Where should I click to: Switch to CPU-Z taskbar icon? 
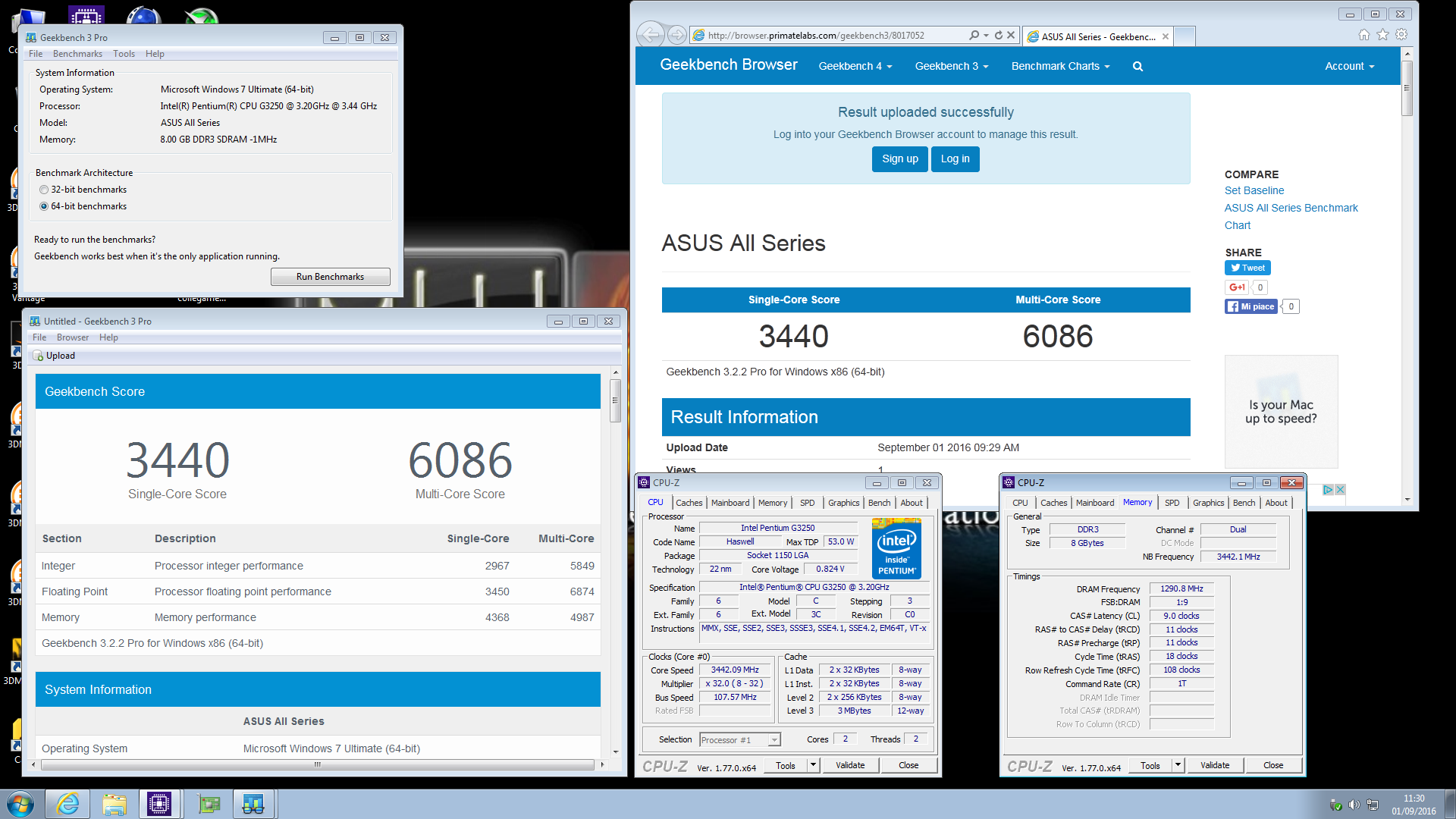pos(159,804)
